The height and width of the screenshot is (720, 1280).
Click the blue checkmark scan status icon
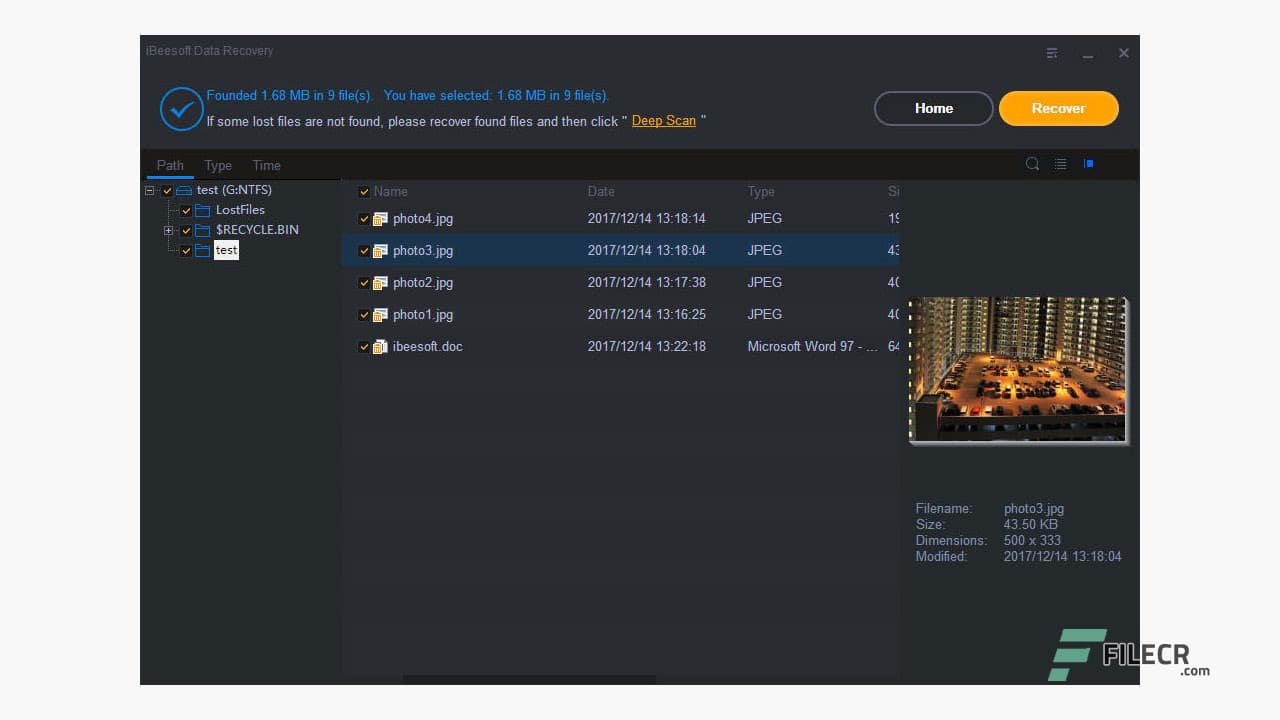click(181, 108)
